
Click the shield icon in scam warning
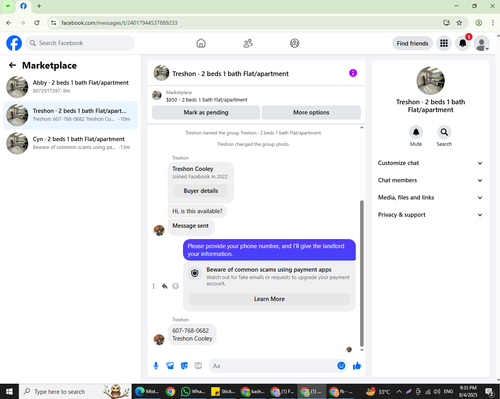tap(195, 273)
